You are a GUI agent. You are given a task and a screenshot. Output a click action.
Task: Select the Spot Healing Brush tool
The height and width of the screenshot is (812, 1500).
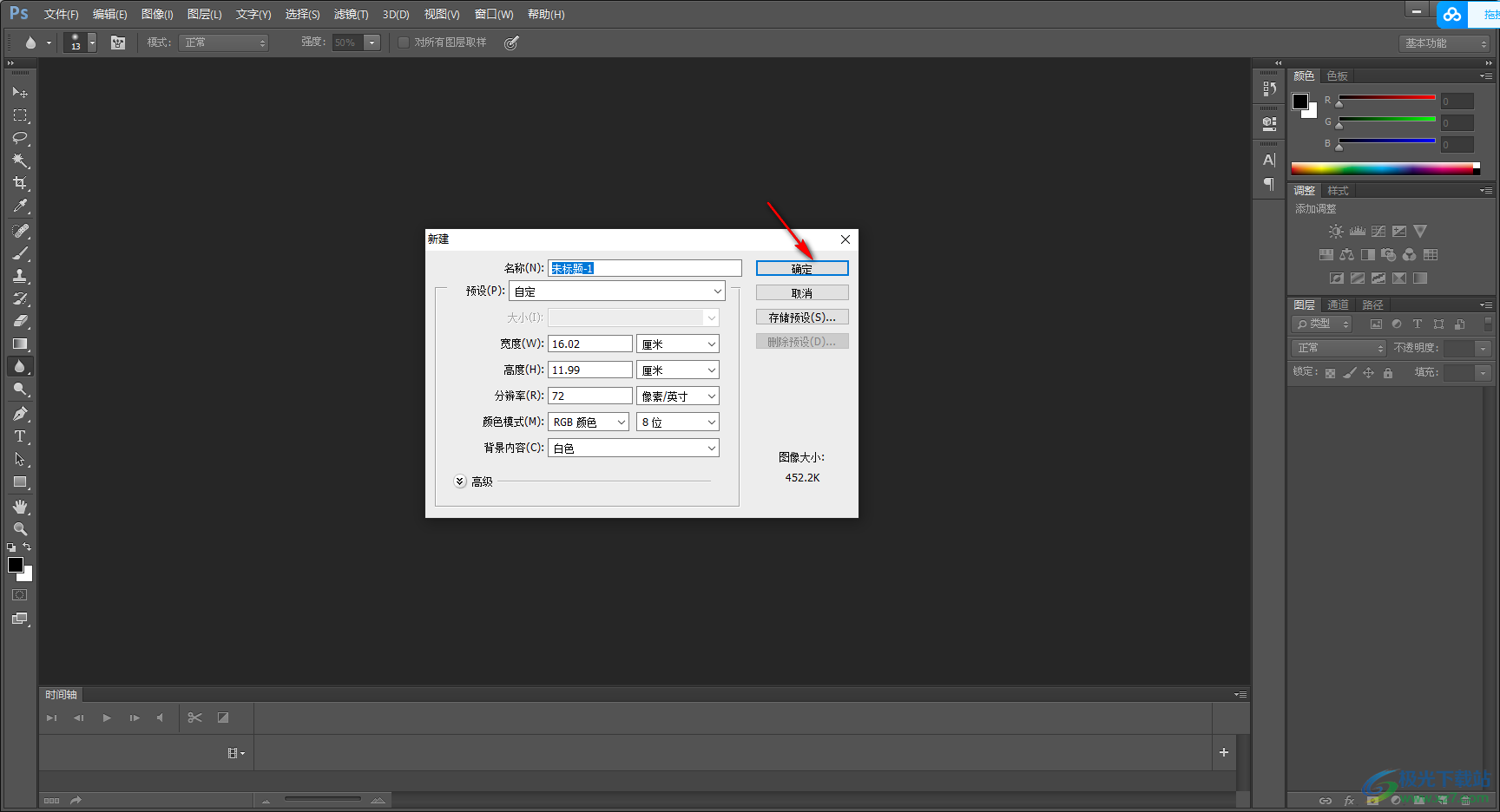[x=20, y=231]
